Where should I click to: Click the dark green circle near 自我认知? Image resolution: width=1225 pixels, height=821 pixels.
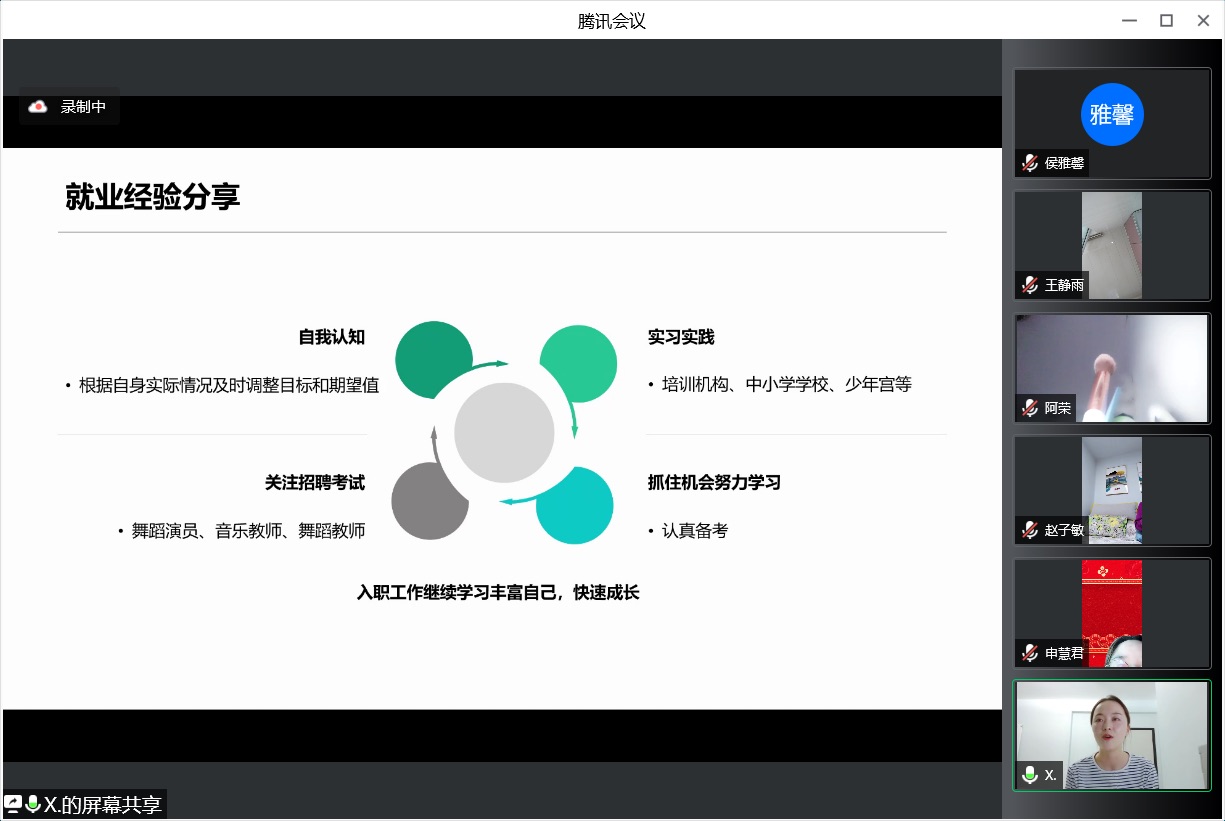433,359
